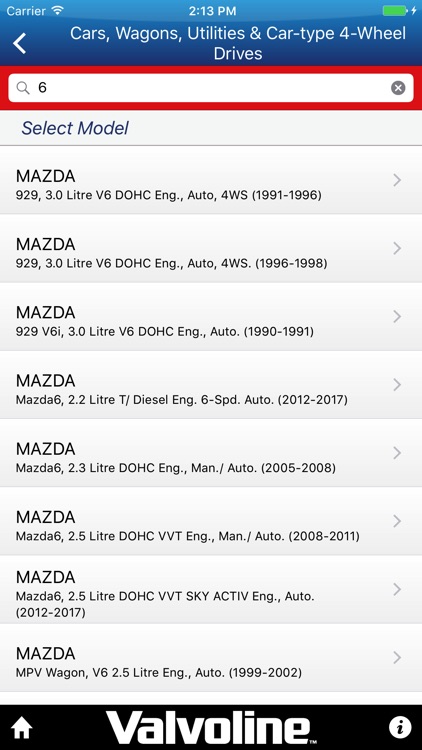This screenshot has height=750, width=422.
Task: Focus the search input containing 6
Action: pos(211,88)
